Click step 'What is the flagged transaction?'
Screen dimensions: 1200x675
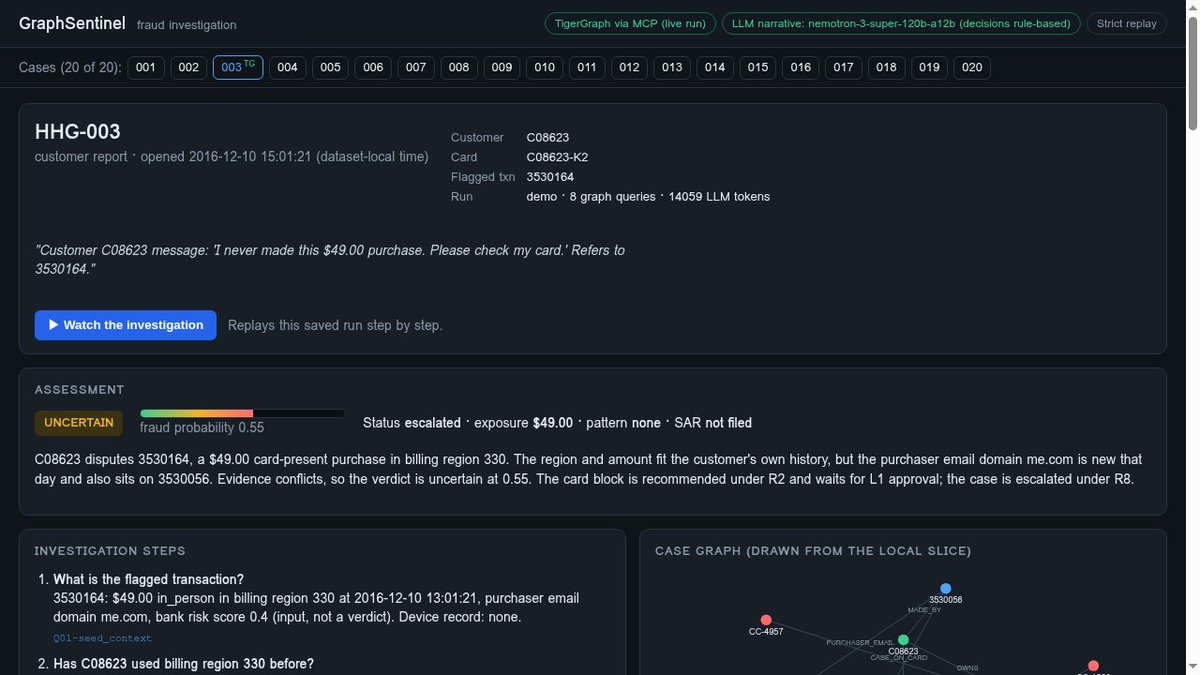[x=148, y=580]
